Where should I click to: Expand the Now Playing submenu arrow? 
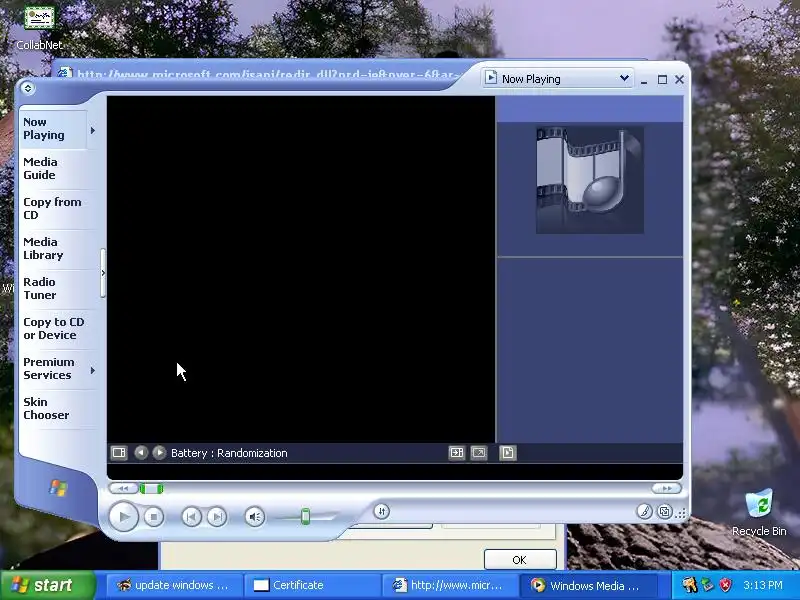[93, 131]
